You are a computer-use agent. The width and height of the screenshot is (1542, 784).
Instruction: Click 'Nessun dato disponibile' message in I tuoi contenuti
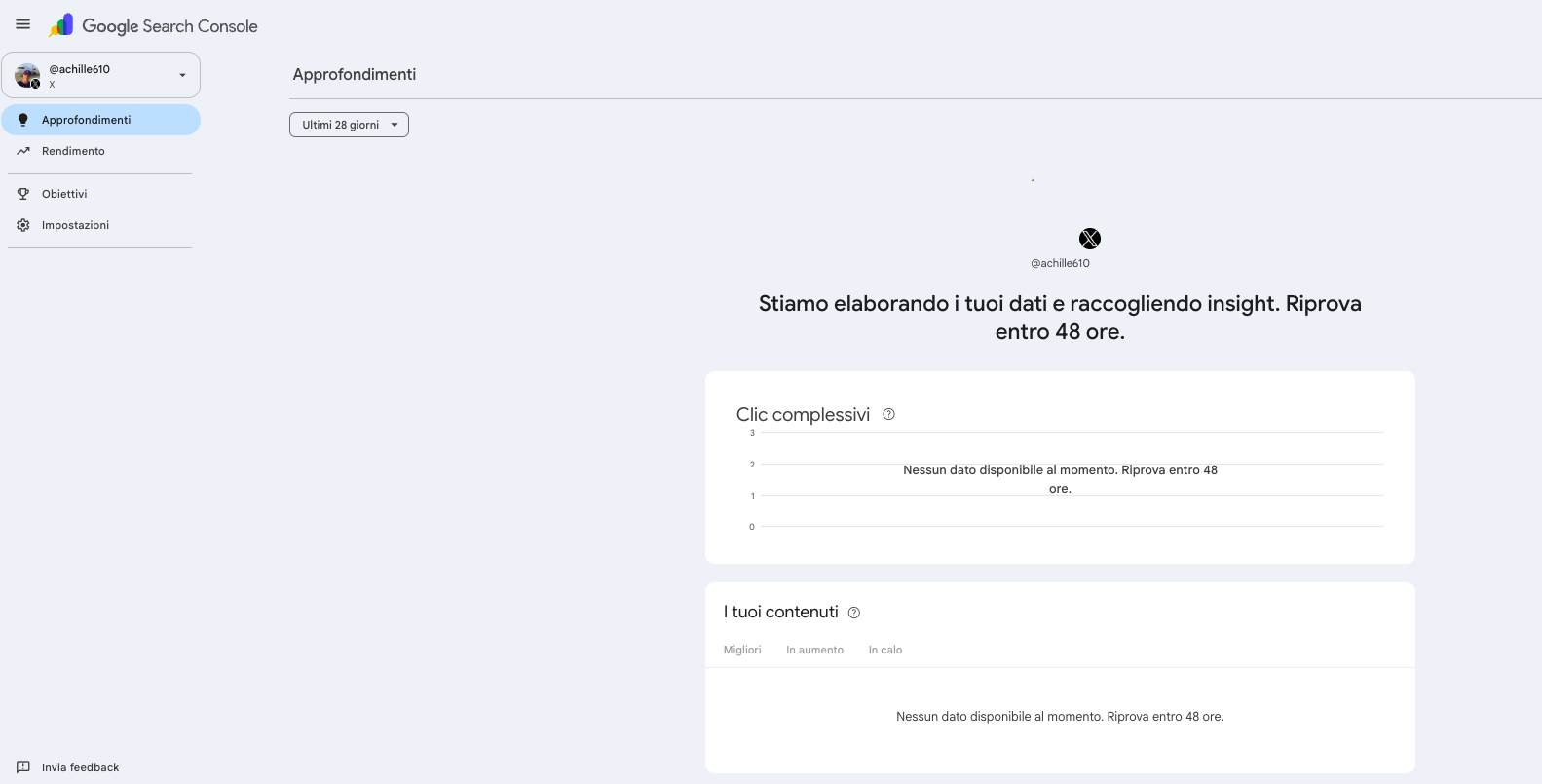tap(1060, 716)
